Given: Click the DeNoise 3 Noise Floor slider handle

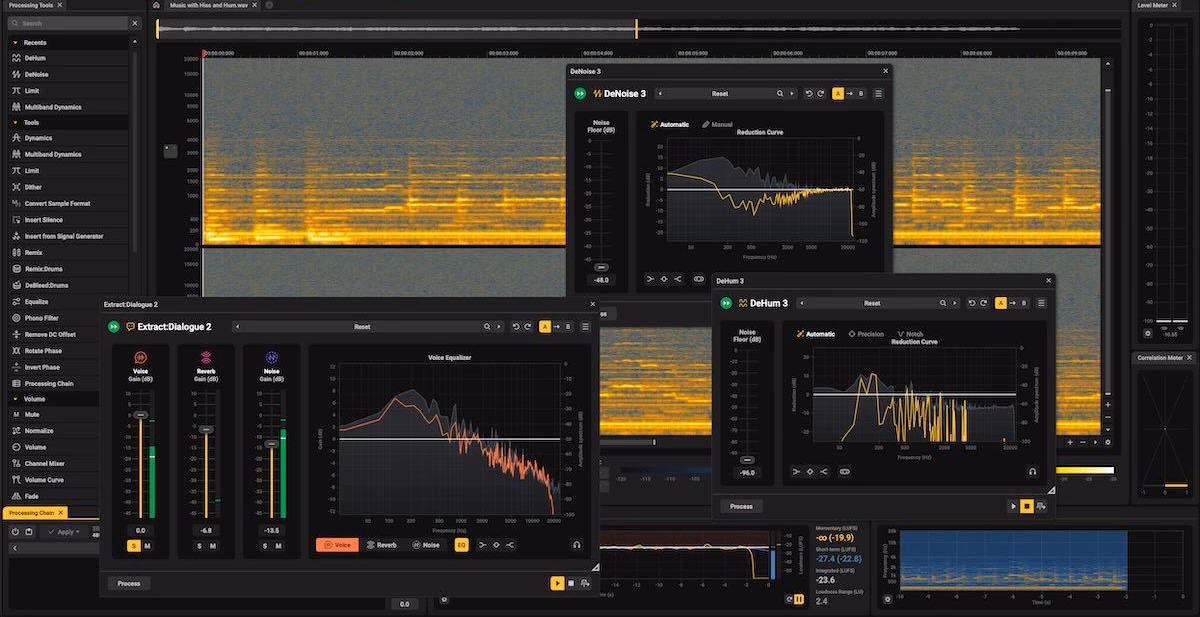Looking at the screenshot, I should pyautogui.click(x=601, y=267).
